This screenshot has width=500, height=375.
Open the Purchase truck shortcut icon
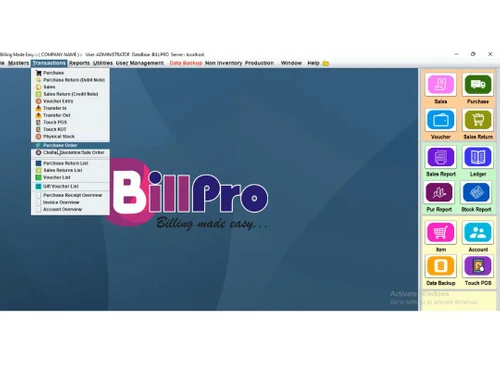tap(478, 85)
